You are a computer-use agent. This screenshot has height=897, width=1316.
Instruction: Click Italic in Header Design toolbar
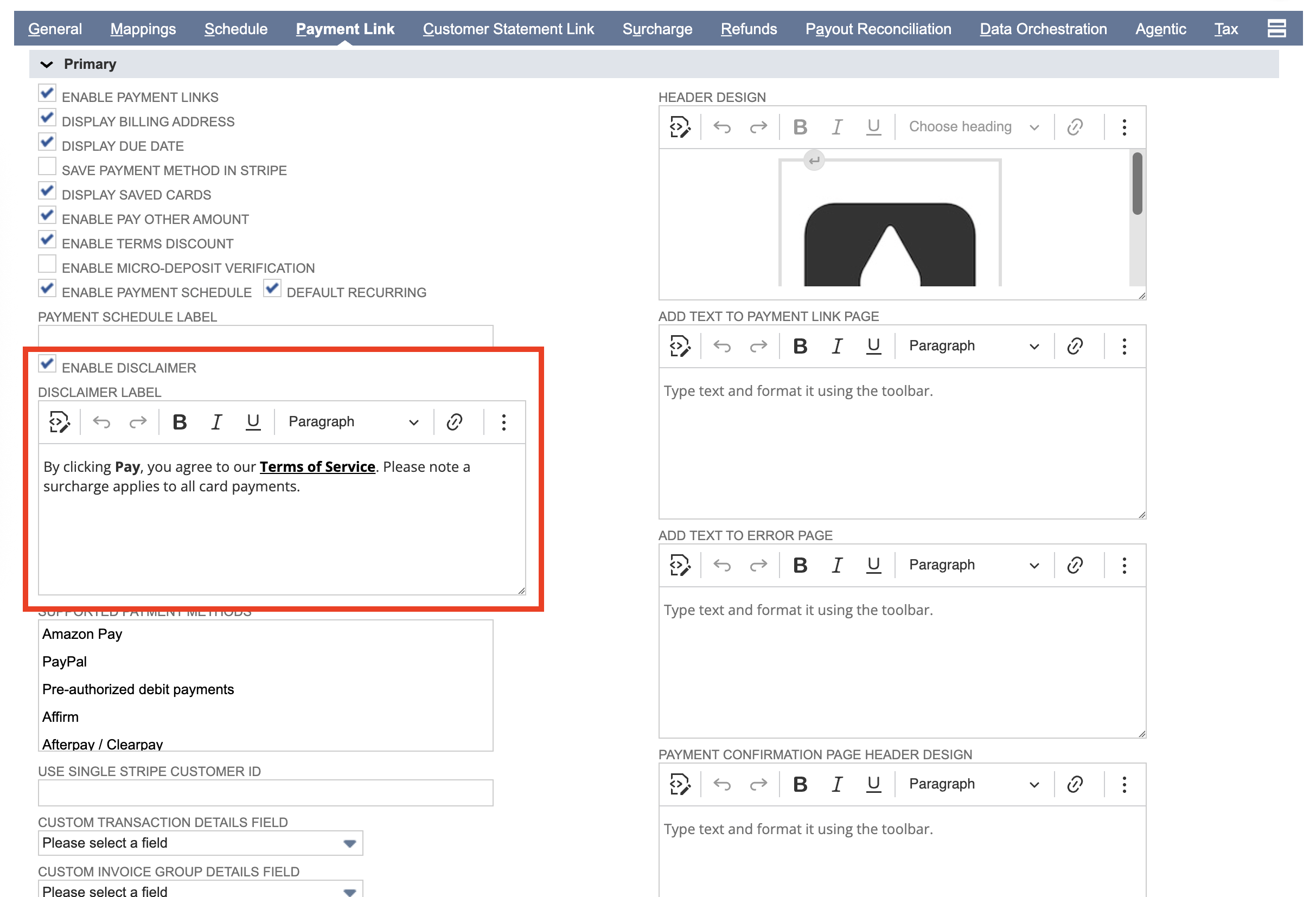837,127
